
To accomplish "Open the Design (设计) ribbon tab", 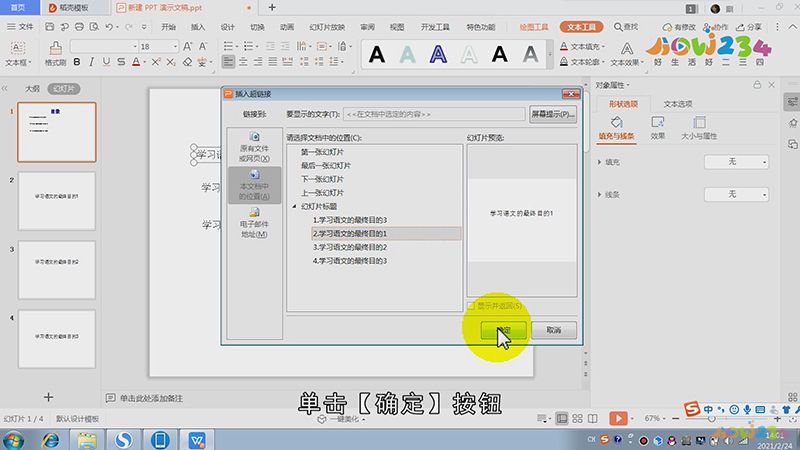I will point(228,27).
